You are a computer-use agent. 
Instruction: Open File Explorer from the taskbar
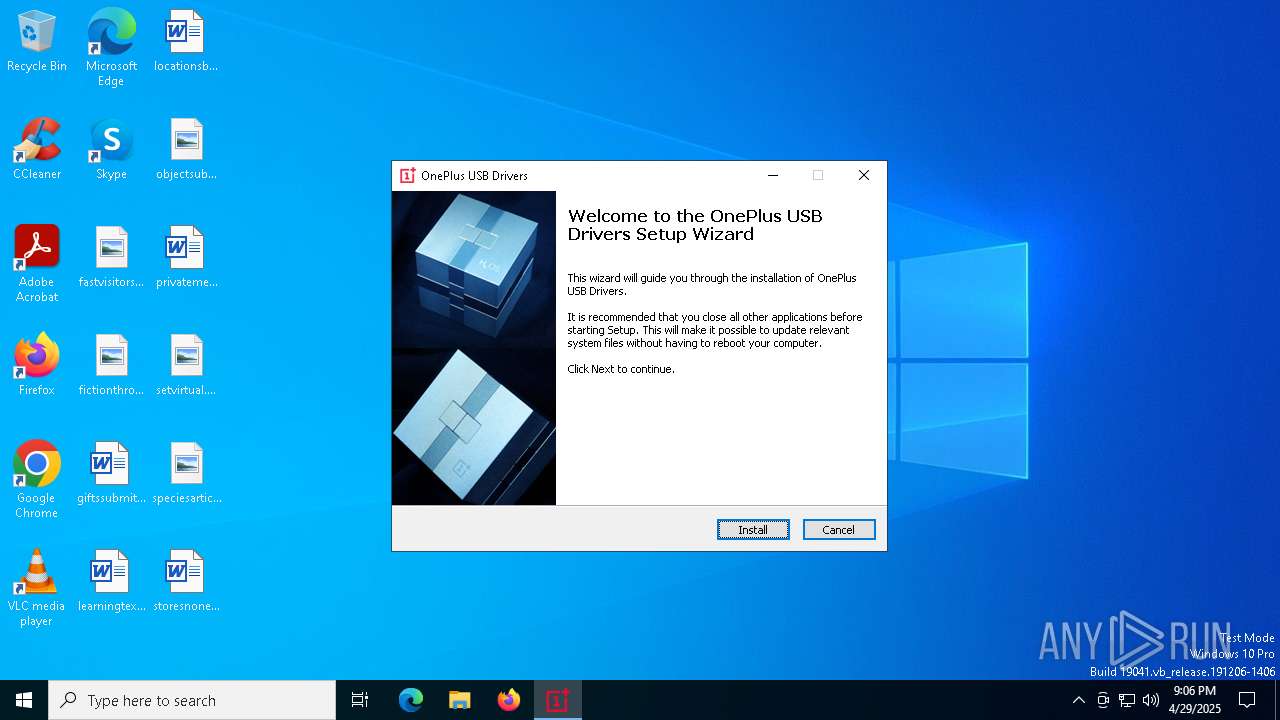pos(459,700)
